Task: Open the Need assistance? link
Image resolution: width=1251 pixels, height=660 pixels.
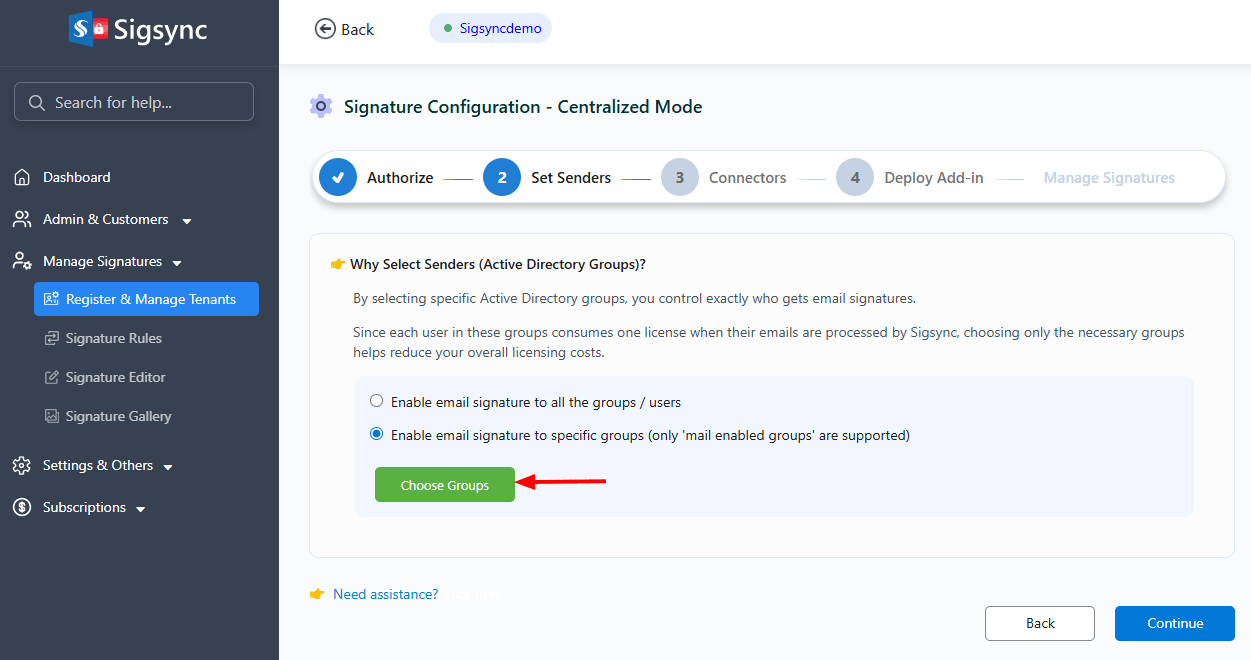Action: pyautogui.click(x=385, y=594)
